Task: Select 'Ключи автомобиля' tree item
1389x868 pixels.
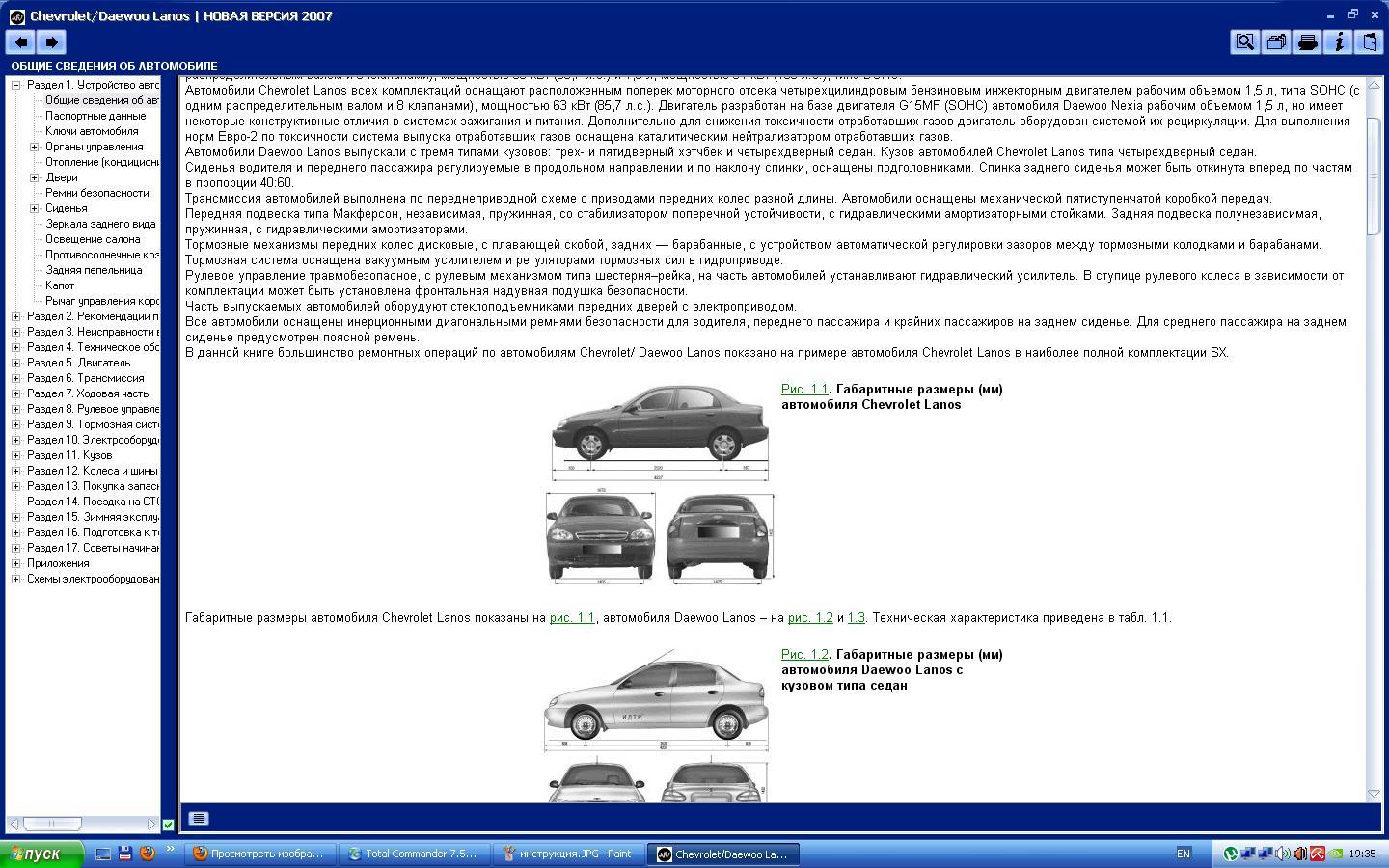Action: (x=92, y=131)
